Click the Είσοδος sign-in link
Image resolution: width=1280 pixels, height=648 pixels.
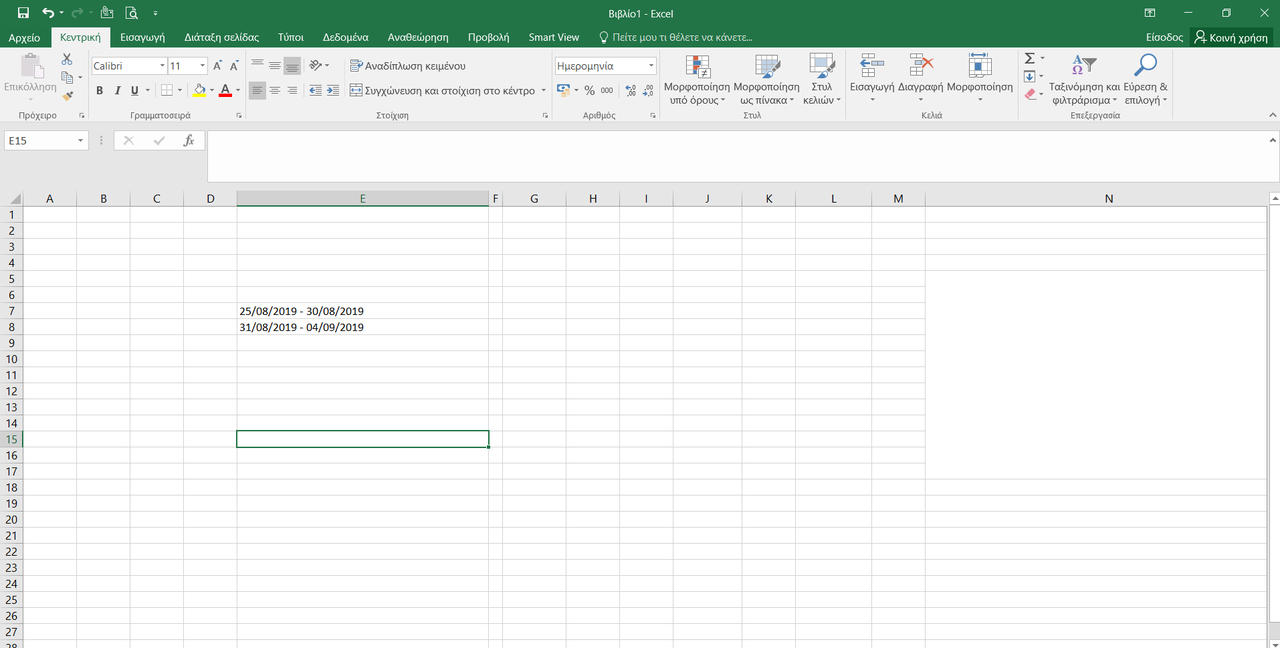pyautogui.click(x=1164, y=37)
